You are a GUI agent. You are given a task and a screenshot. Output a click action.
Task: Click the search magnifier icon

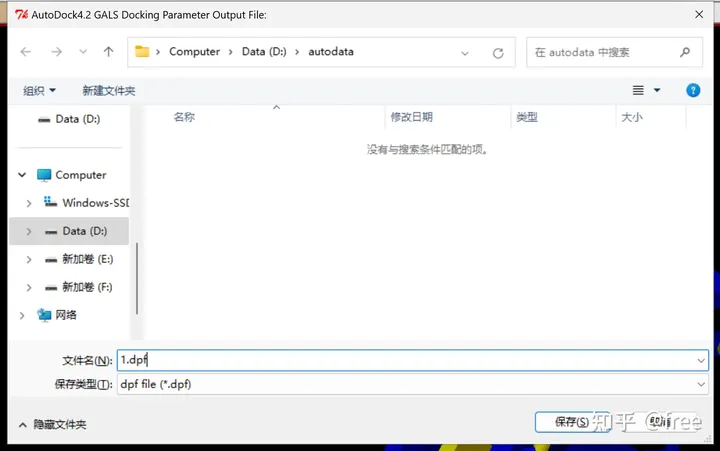685,52
